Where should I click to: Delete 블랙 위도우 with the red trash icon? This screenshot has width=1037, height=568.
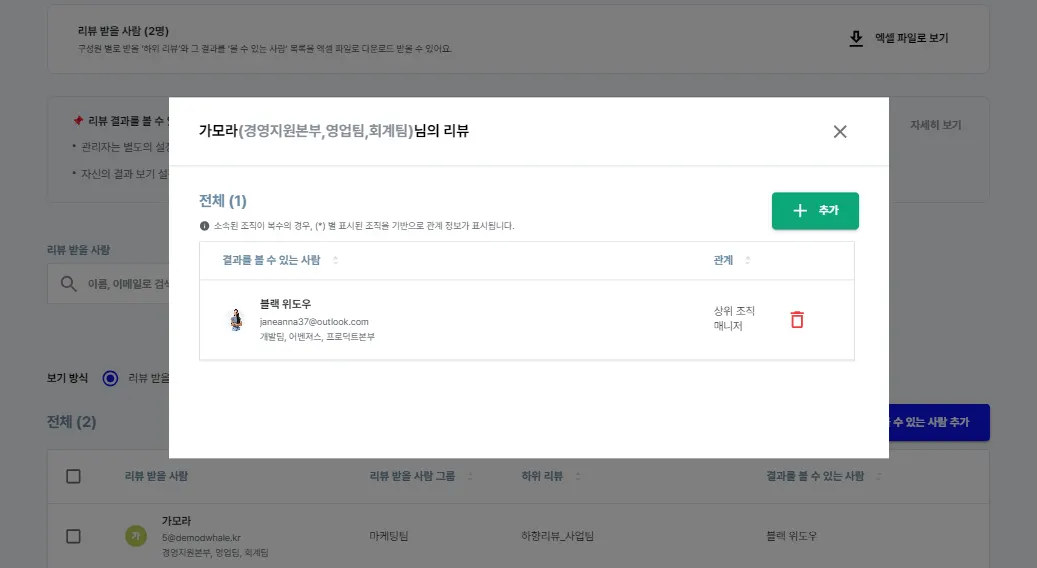point(797,319)
